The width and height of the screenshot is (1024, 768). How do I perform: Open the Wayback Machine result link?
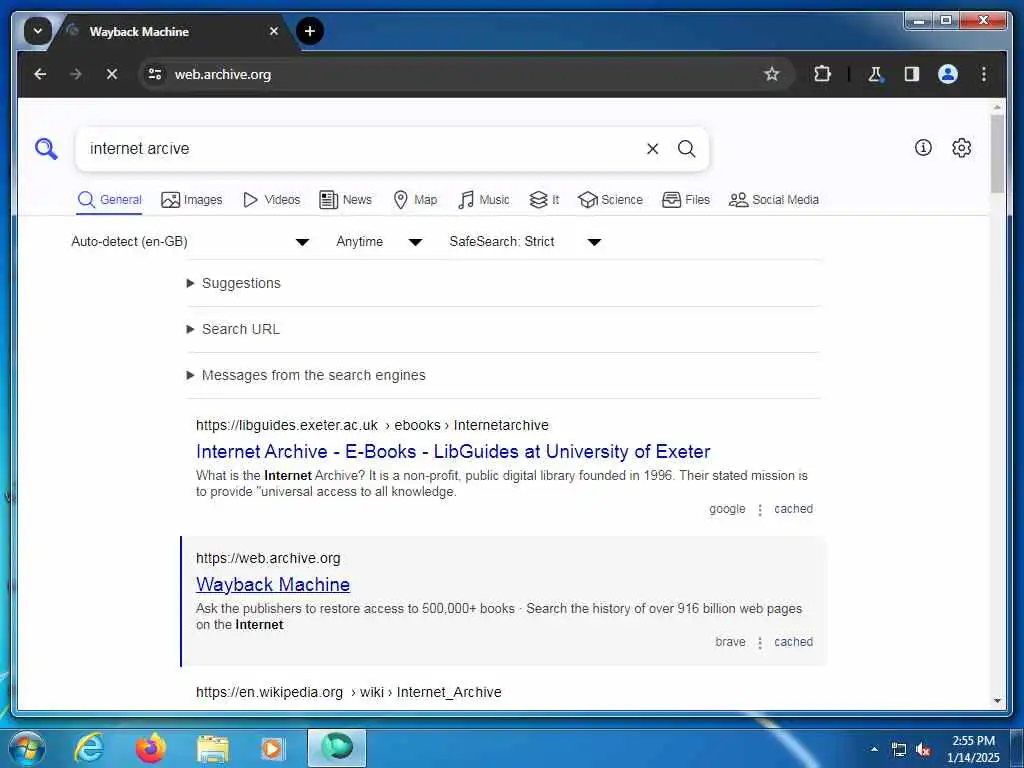point(273,584)
